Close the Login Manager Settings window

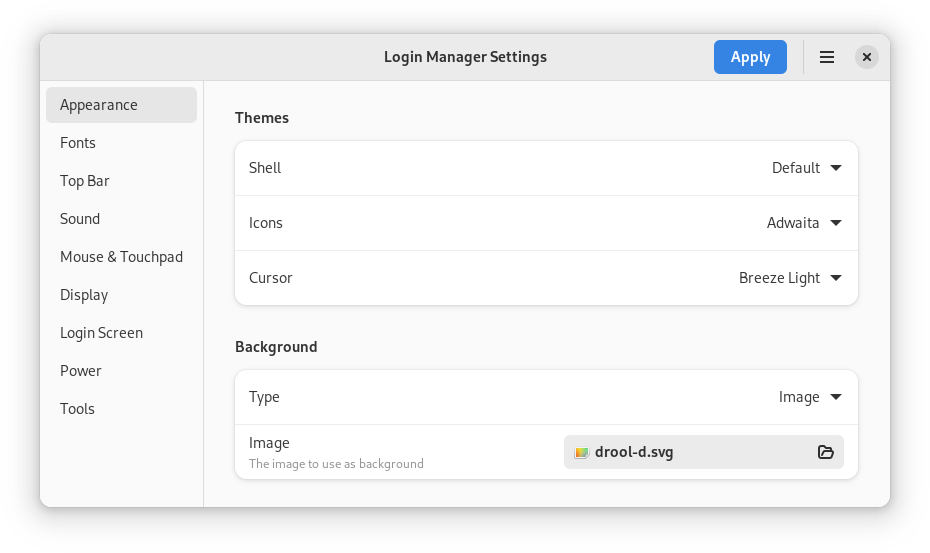click(x=867, y=57)
